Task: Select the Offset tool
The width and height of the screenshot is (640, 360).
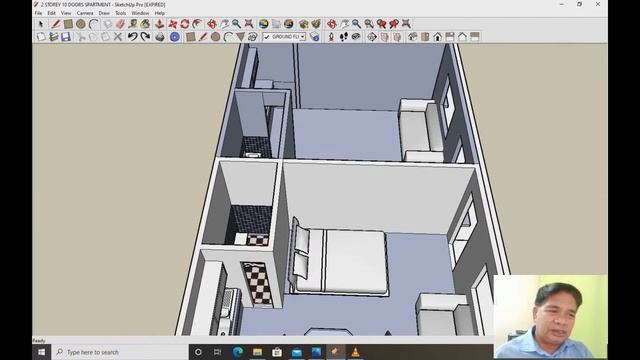Action: 198,24
